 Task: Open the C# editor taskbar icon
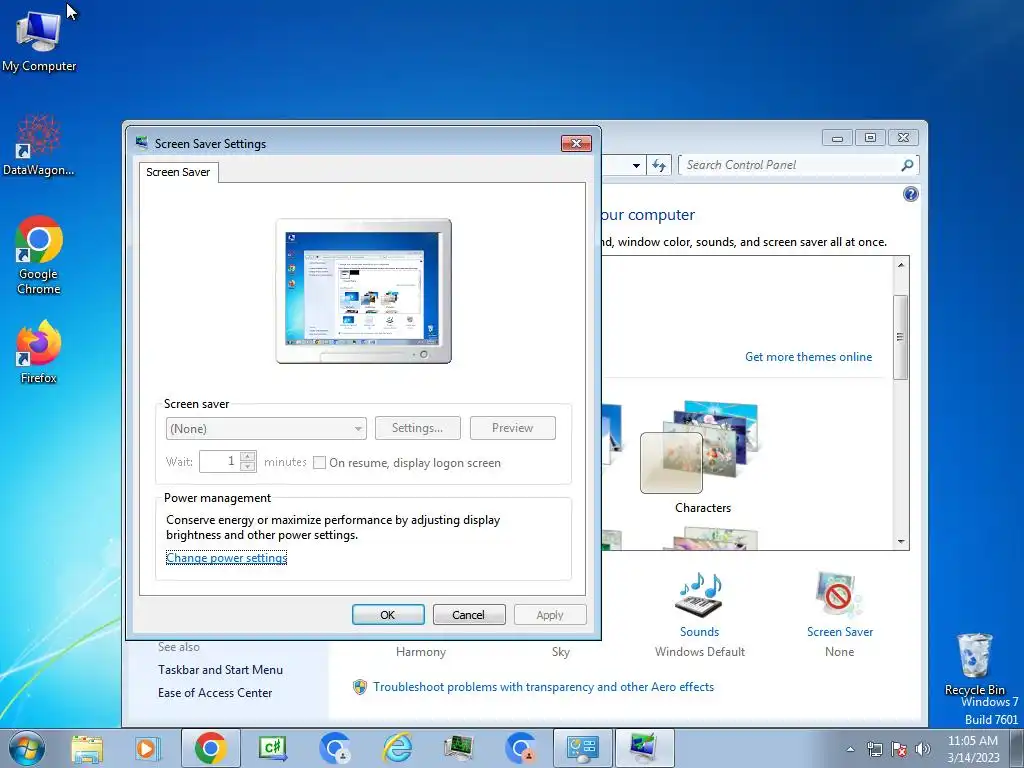[272, 748]
